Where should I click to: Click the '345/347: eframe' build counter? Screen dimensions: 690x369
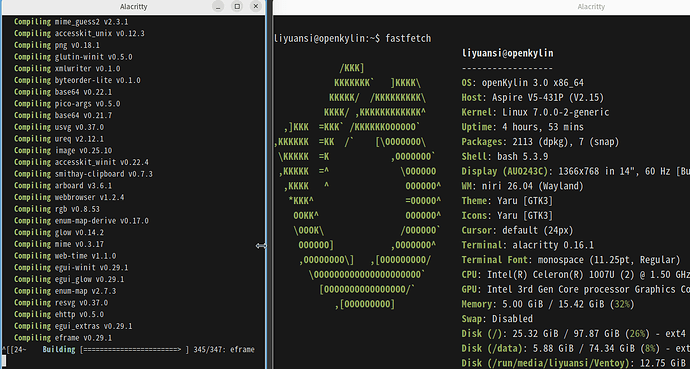224,350
